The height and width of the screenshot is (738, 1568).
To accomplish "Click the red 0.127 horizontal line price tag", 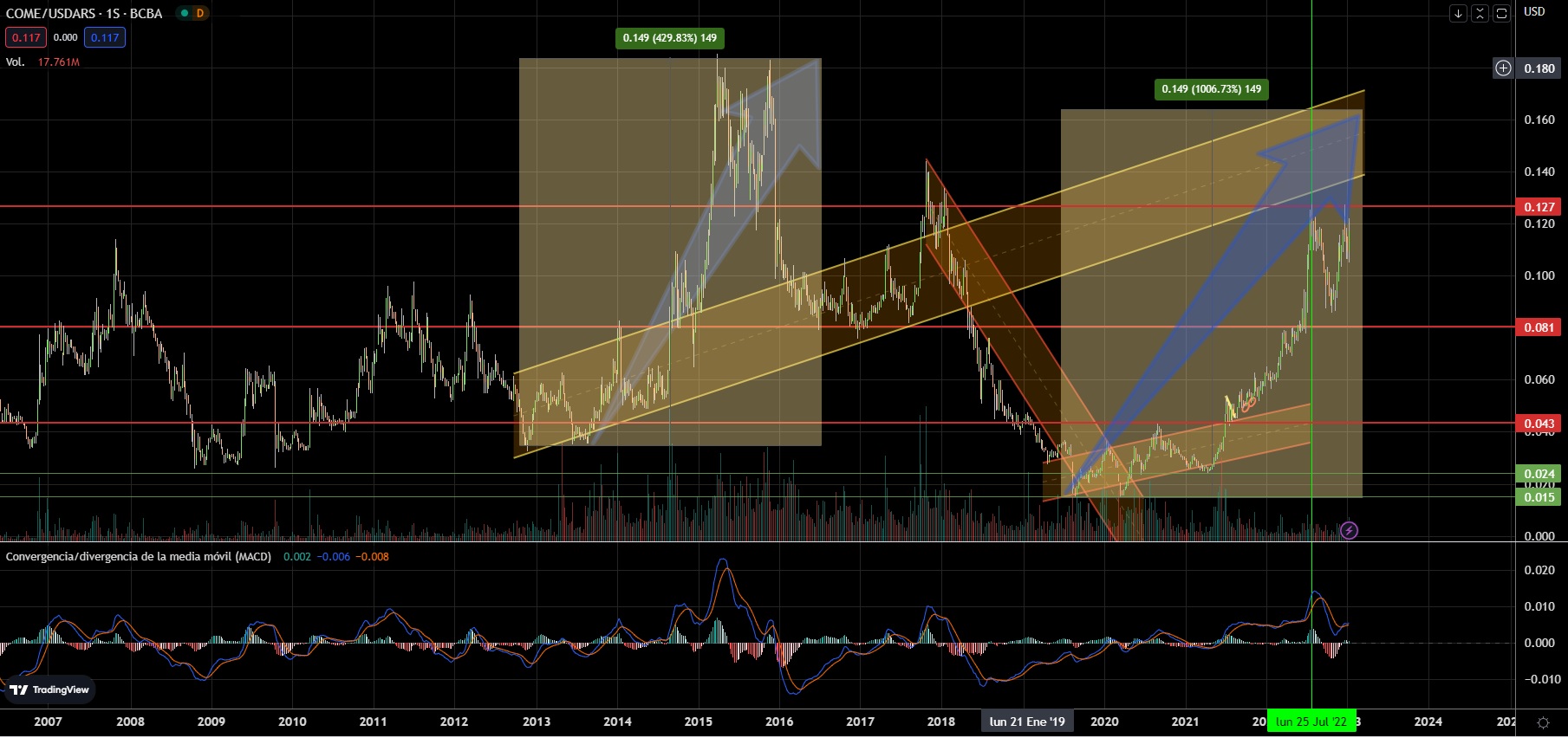I will coord(1539,207).
